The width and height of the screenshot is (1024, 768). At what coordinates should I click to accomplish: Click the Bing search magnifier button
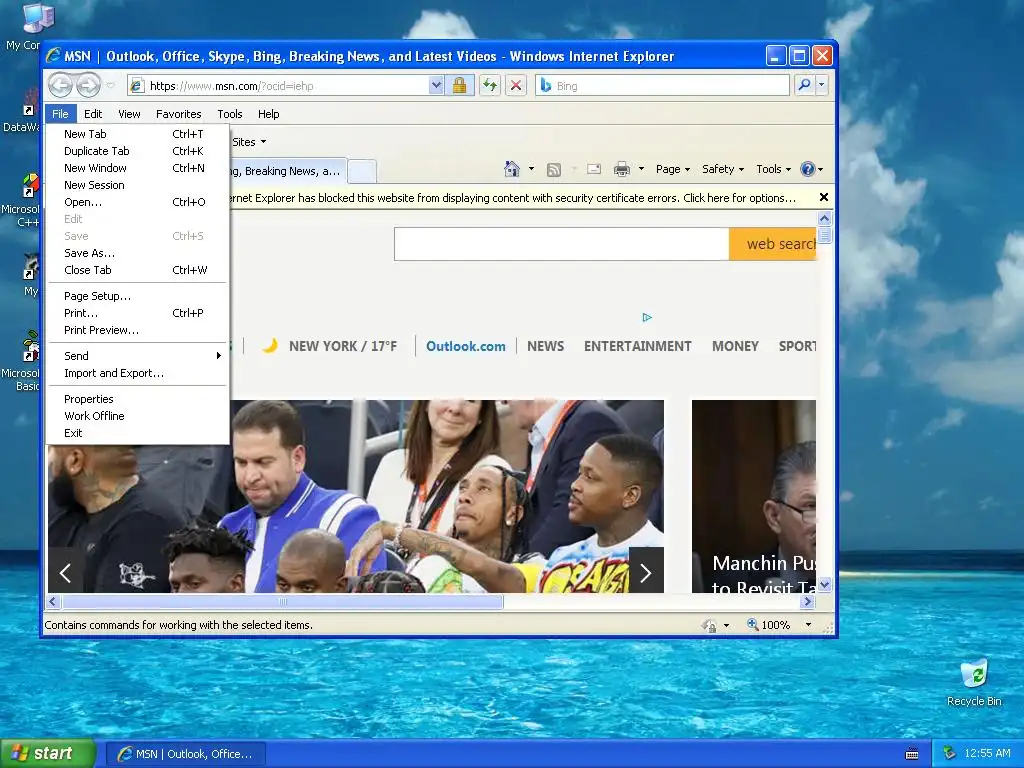[x=804, y=85]
